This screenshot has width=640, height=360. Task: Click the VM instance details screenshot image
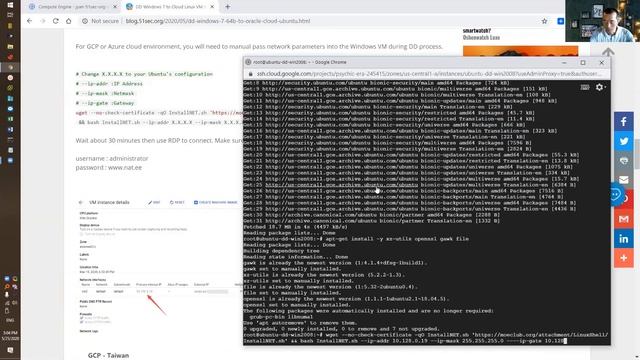click(159, 266)
